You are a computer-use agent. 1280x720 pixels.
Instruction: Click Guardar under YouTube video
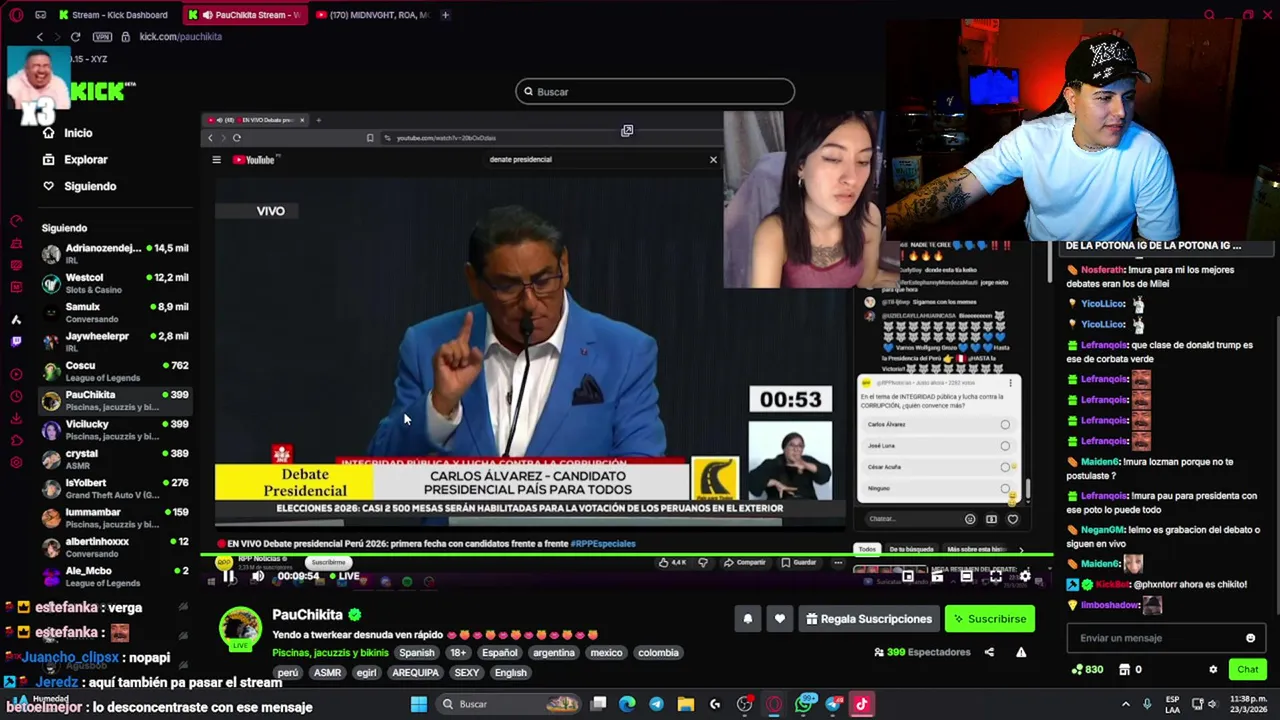[799, 563]
